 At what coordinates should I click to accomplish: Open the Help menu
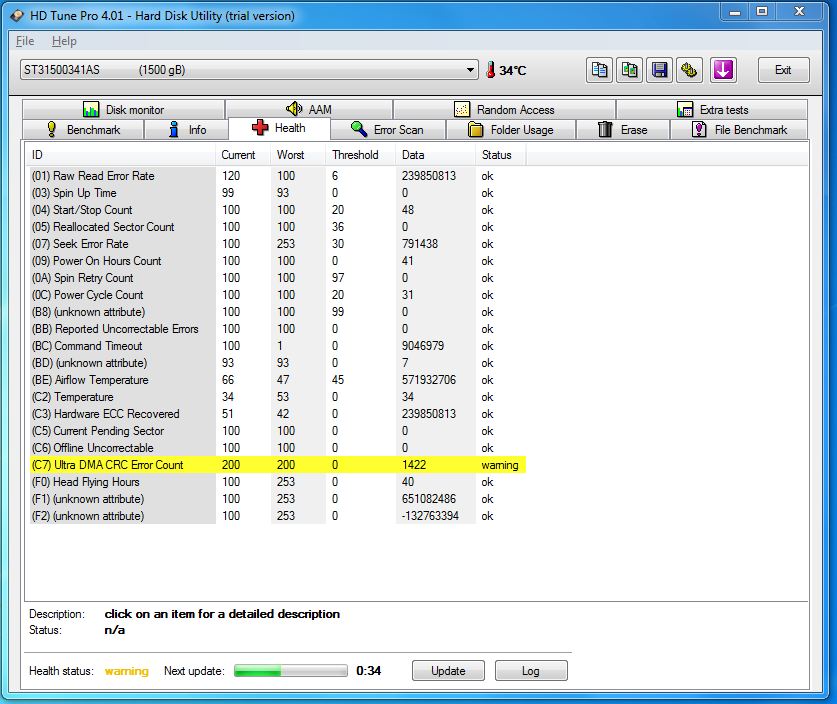tap(64, 41)
